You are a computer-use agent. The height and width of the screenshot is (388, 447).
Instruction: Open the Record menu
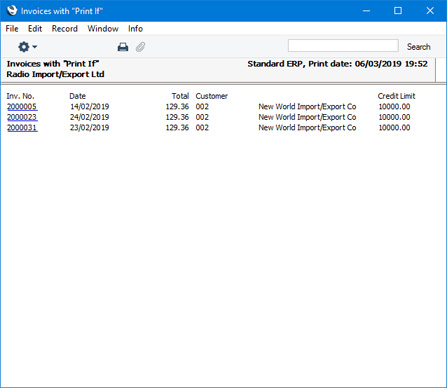coord(65,29)
